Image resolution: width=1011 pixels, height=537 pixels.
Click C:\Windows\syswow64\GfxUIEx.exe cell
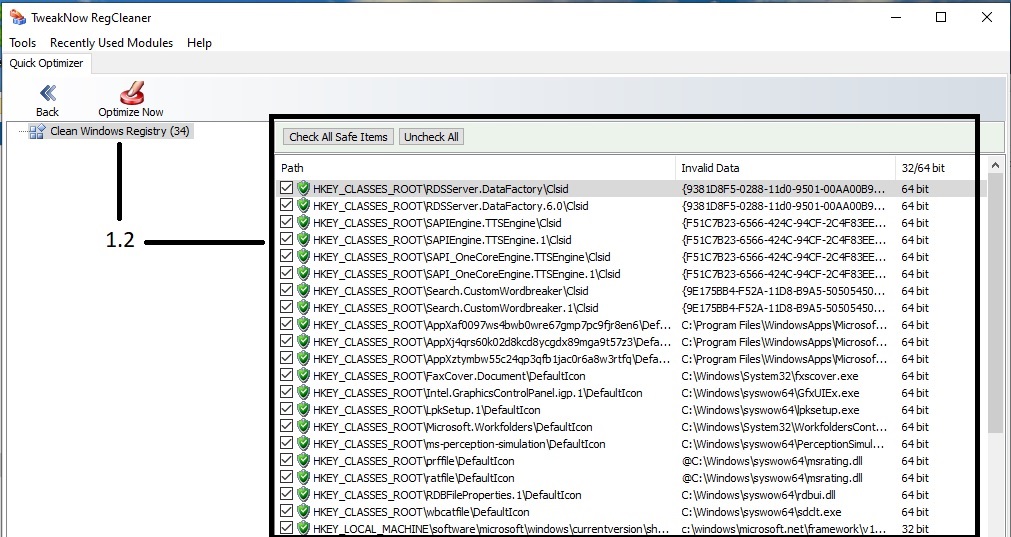(x=771, y=393)
